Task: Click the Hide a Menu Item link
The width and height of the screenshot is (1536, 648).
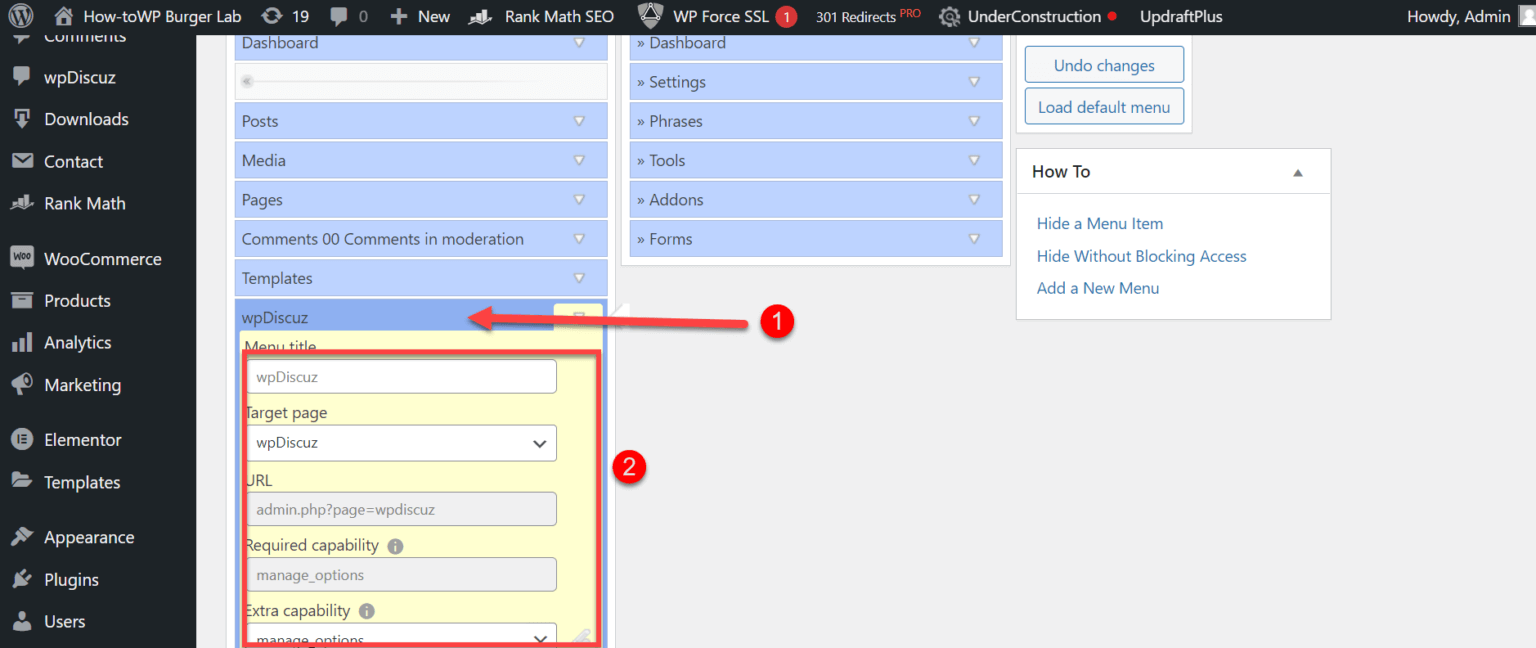Action: coord(1100,223)
